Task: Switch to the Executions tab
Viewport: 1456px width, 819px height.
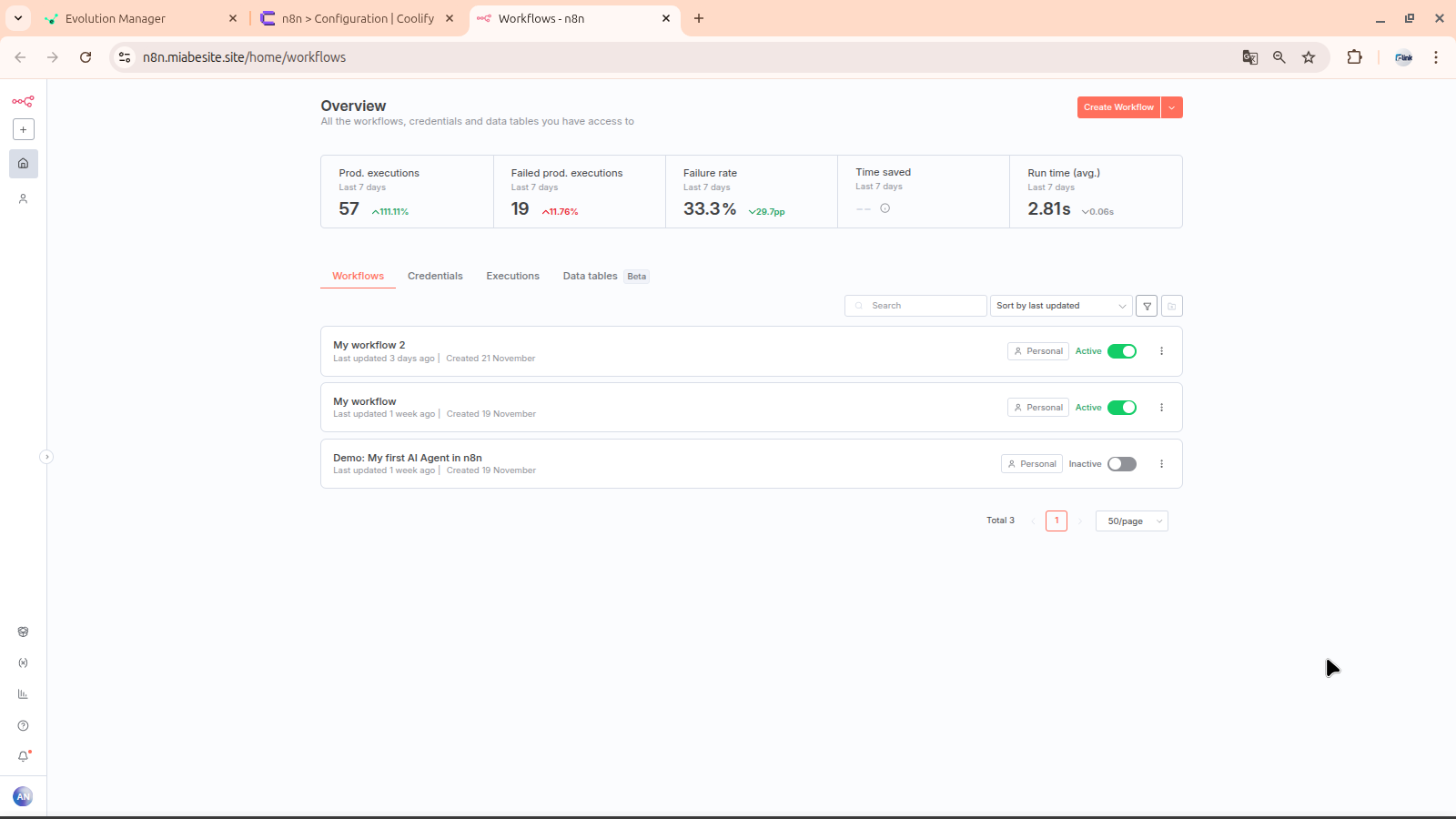Action: pos(512,276)
